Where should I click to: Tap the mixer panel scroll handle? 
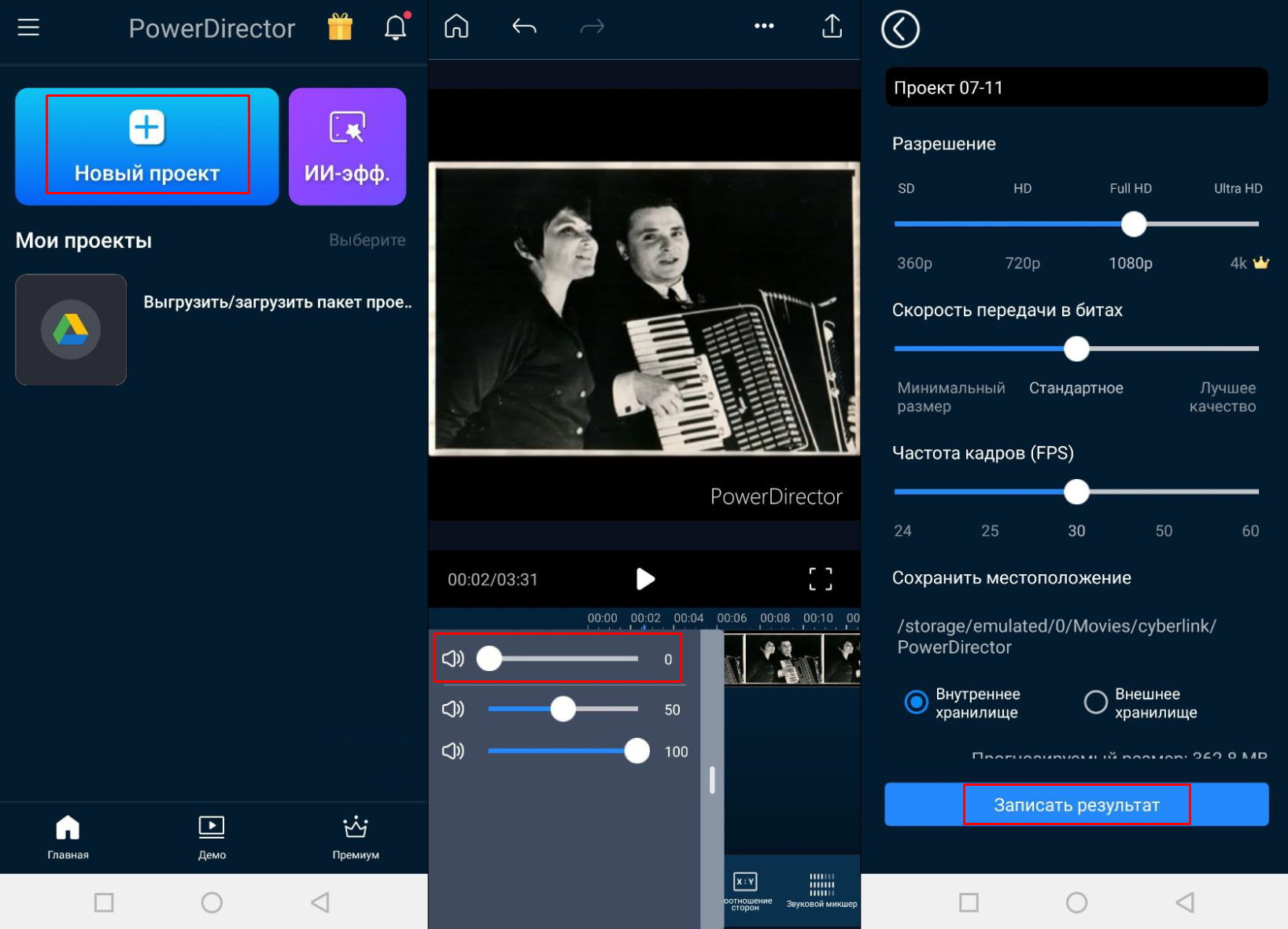coord(712,780)
